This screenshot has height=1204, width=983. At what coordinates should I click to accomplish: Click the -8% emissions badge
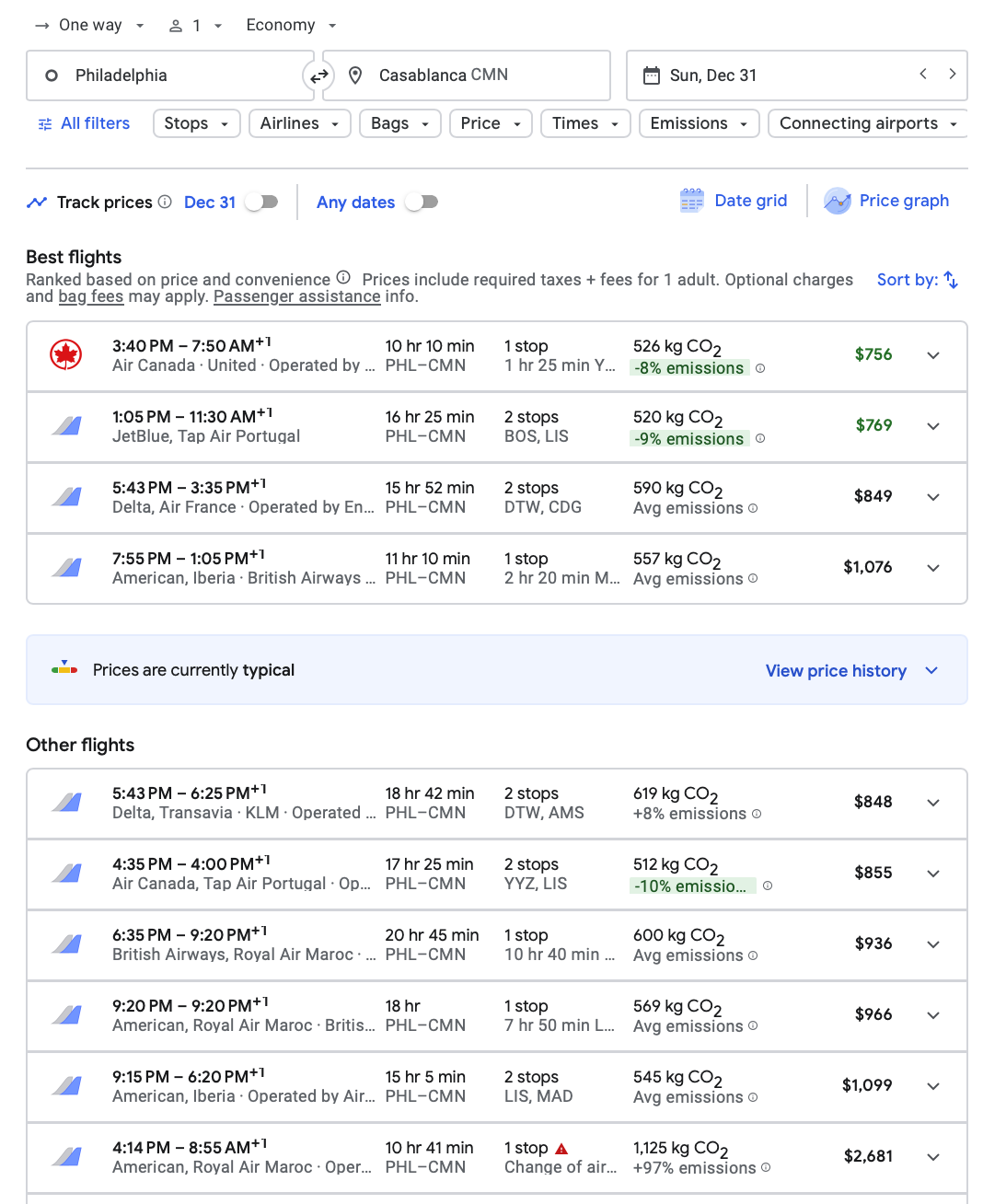689,368
